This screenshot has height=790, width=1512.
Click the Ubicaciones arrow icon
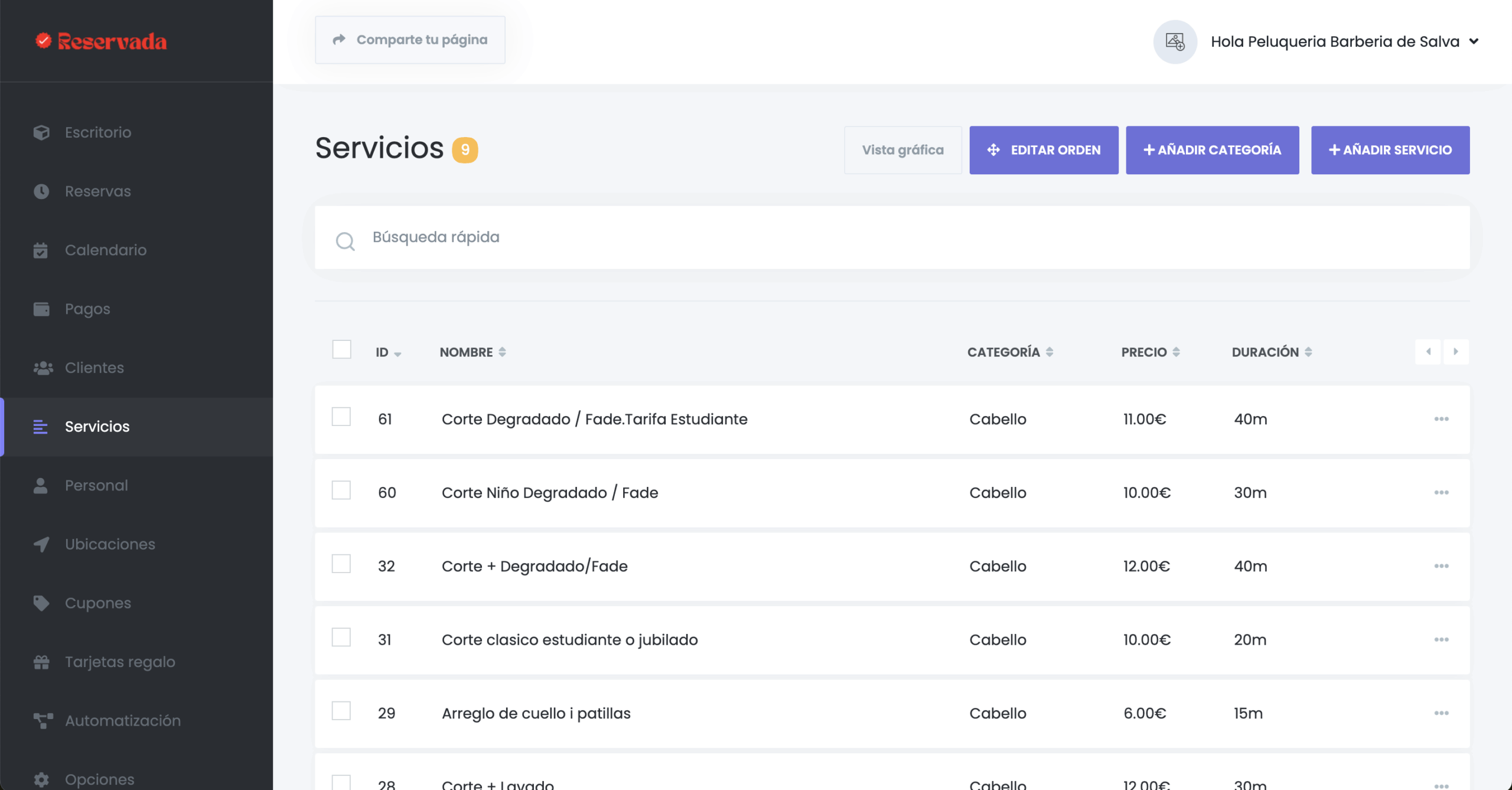pyautogui.click(x=41, y=544)
